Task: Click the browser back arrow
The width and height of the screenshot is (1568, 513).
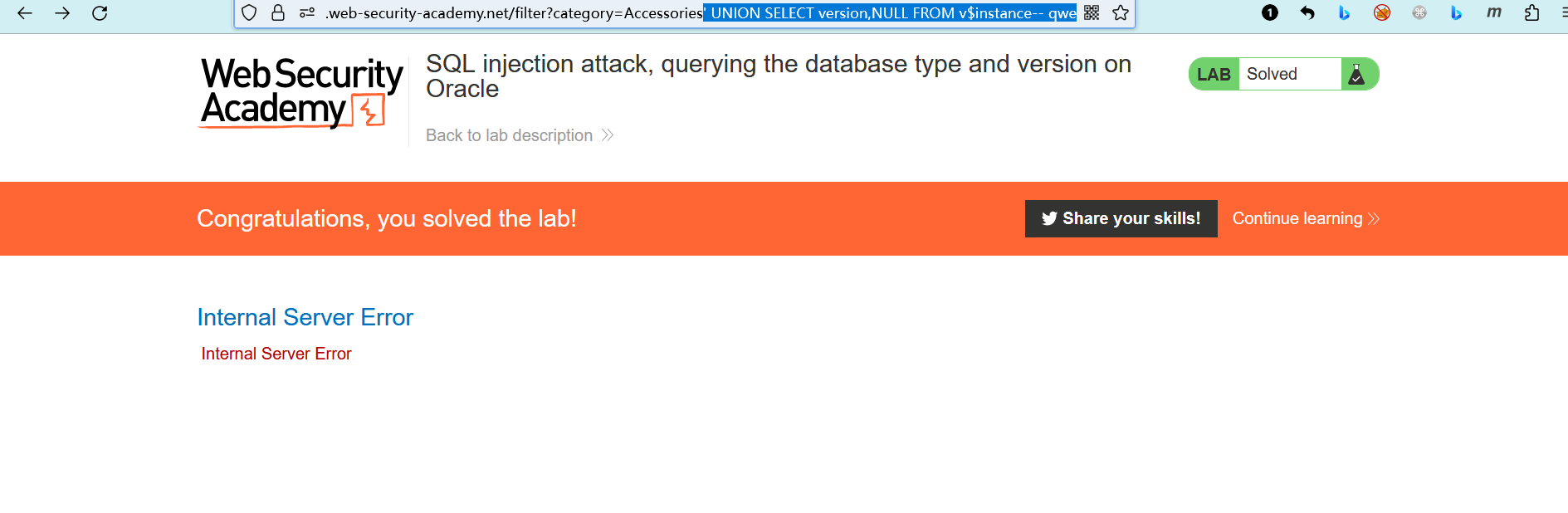Action: pos(25,13)
